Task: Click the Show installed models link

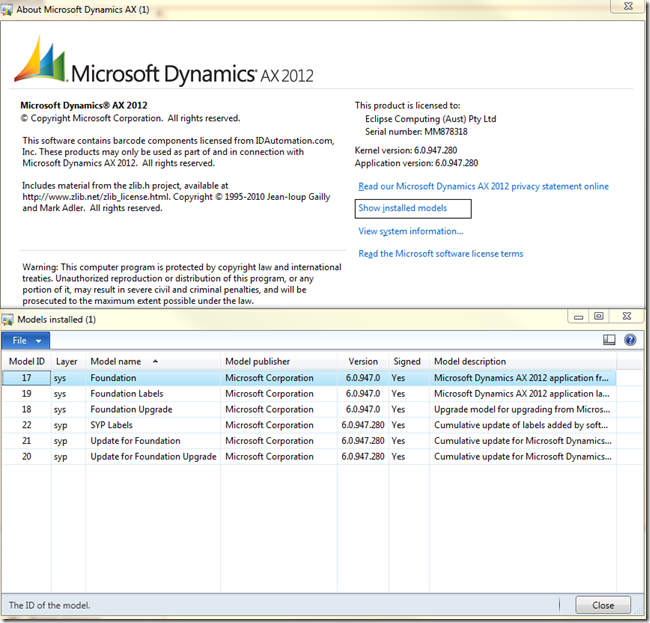Action: [403, 208]
